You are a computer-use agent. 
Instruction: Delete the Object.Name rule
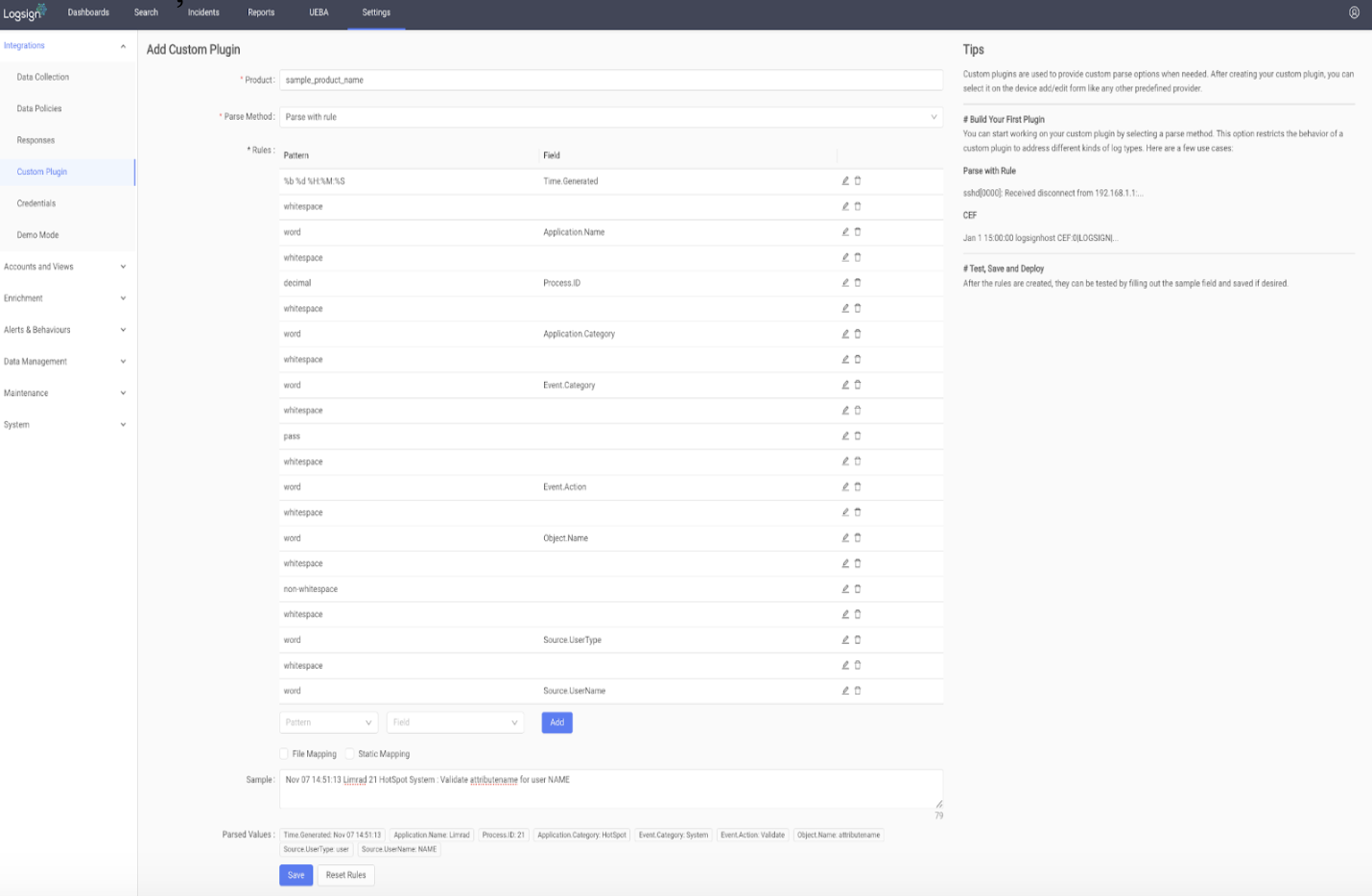pos(858,537)
